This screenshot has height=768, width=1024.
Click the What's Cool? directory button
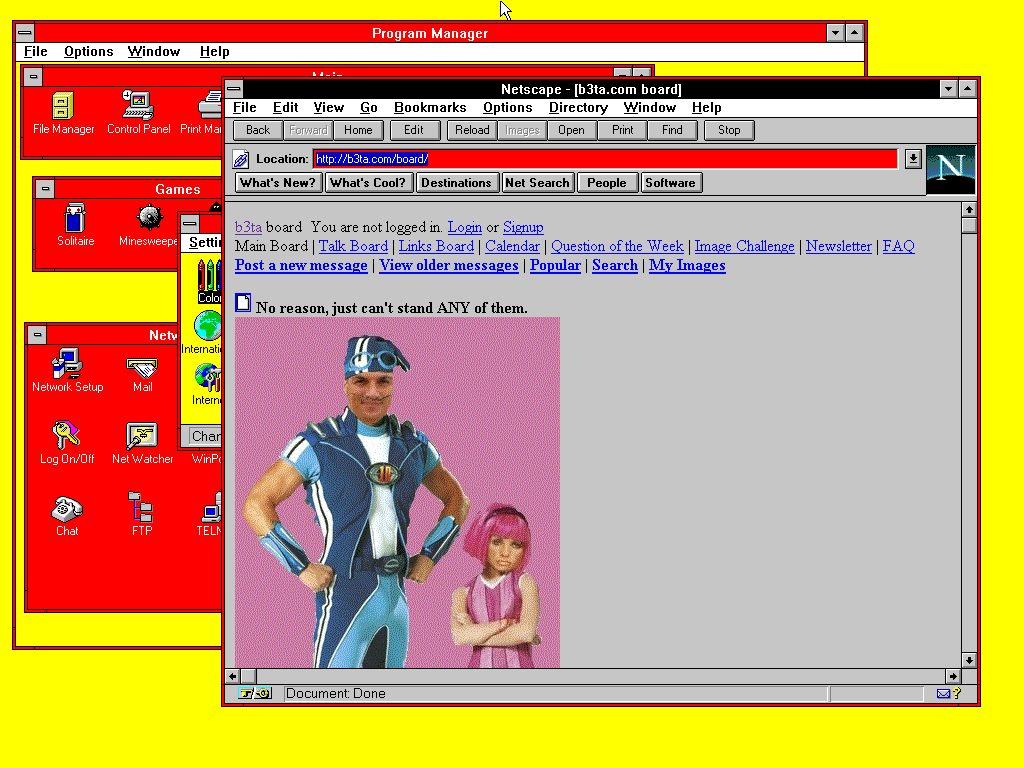(x=368, y=183)
